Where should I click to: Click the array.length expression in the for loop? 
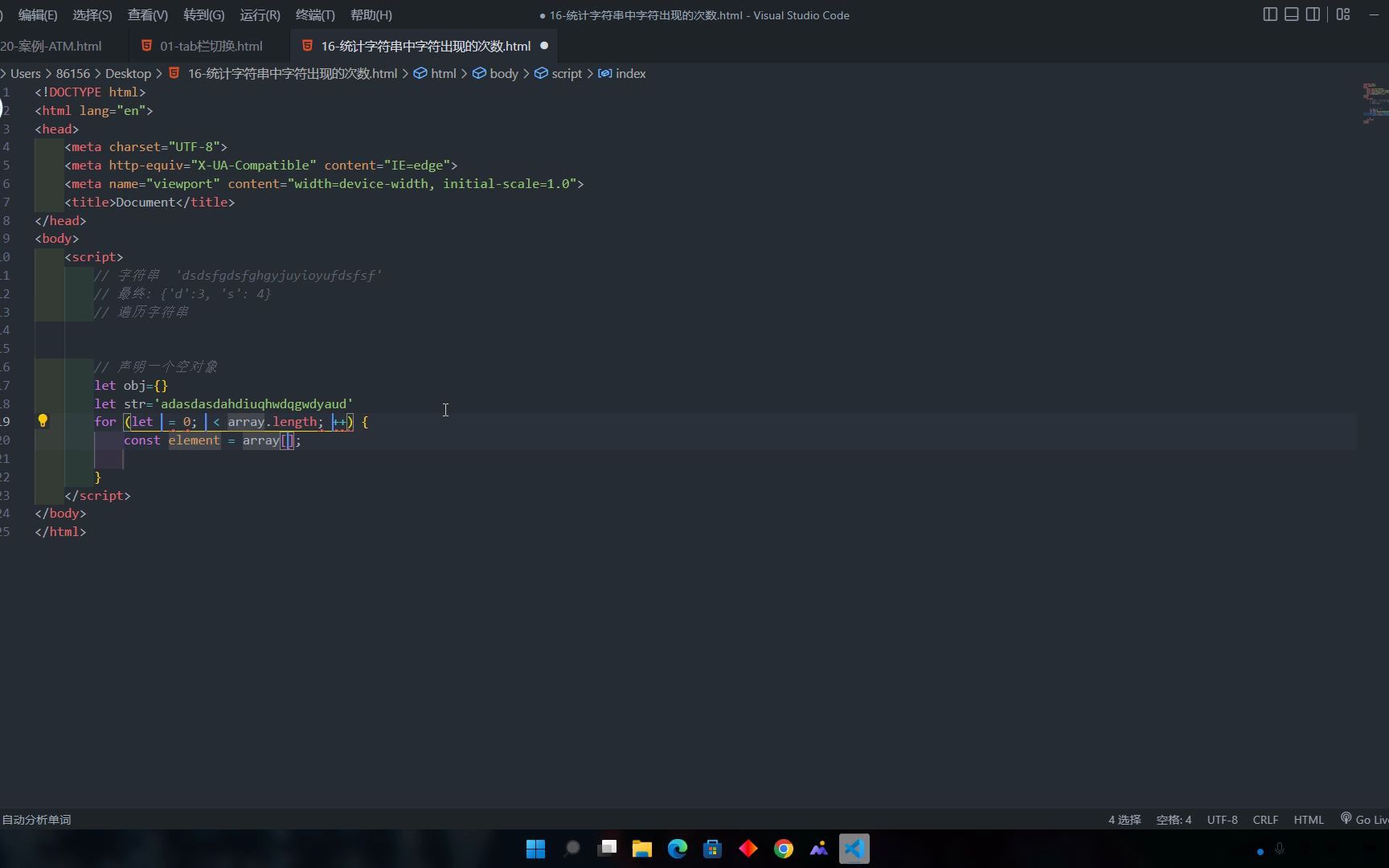coord(272,422)
